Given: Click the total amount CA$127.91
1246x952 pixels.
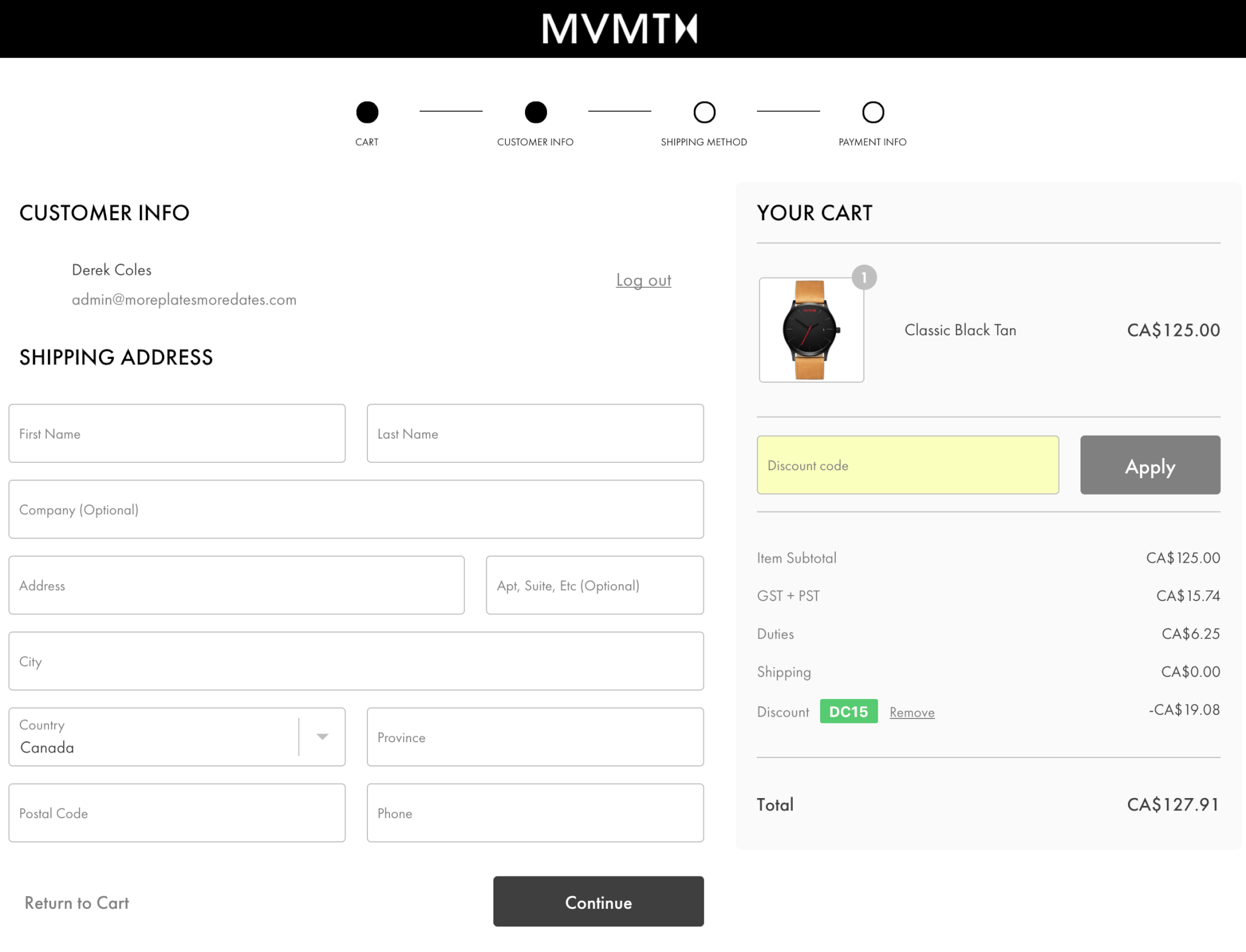Looking at the screenshot, I should (1173, 804).
